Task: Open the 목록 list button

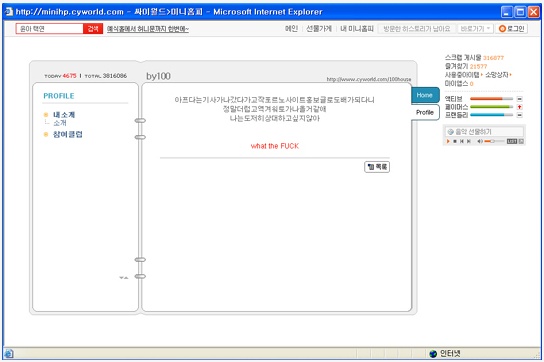Action: 377,167
